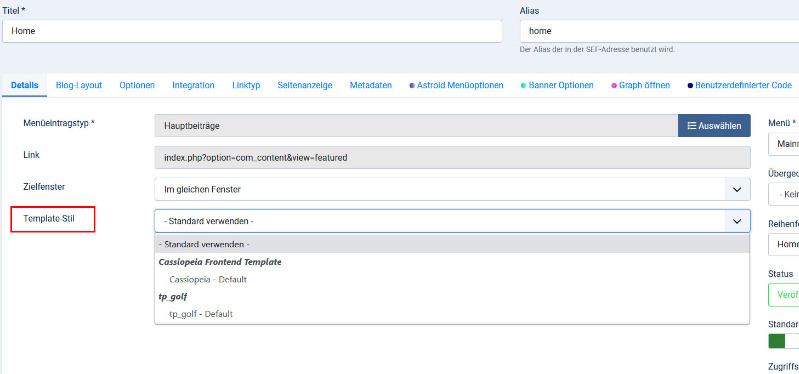Viewport: 799px width, 374px height.
Task: Open the Status dropdown showing Veröffentlicht
Action: [x=784, y=295]
